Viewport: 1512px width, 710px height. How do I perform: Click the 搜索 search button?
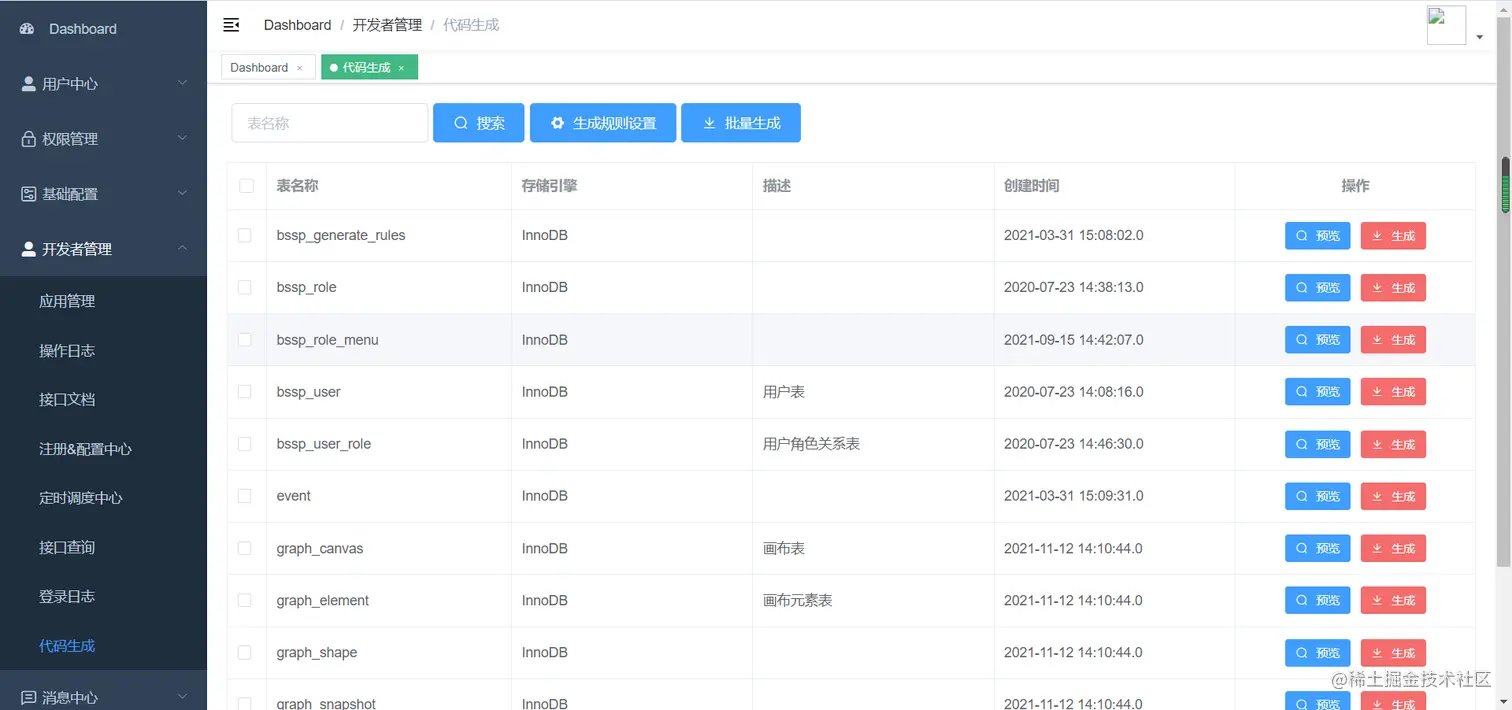[x=478, y=123]
